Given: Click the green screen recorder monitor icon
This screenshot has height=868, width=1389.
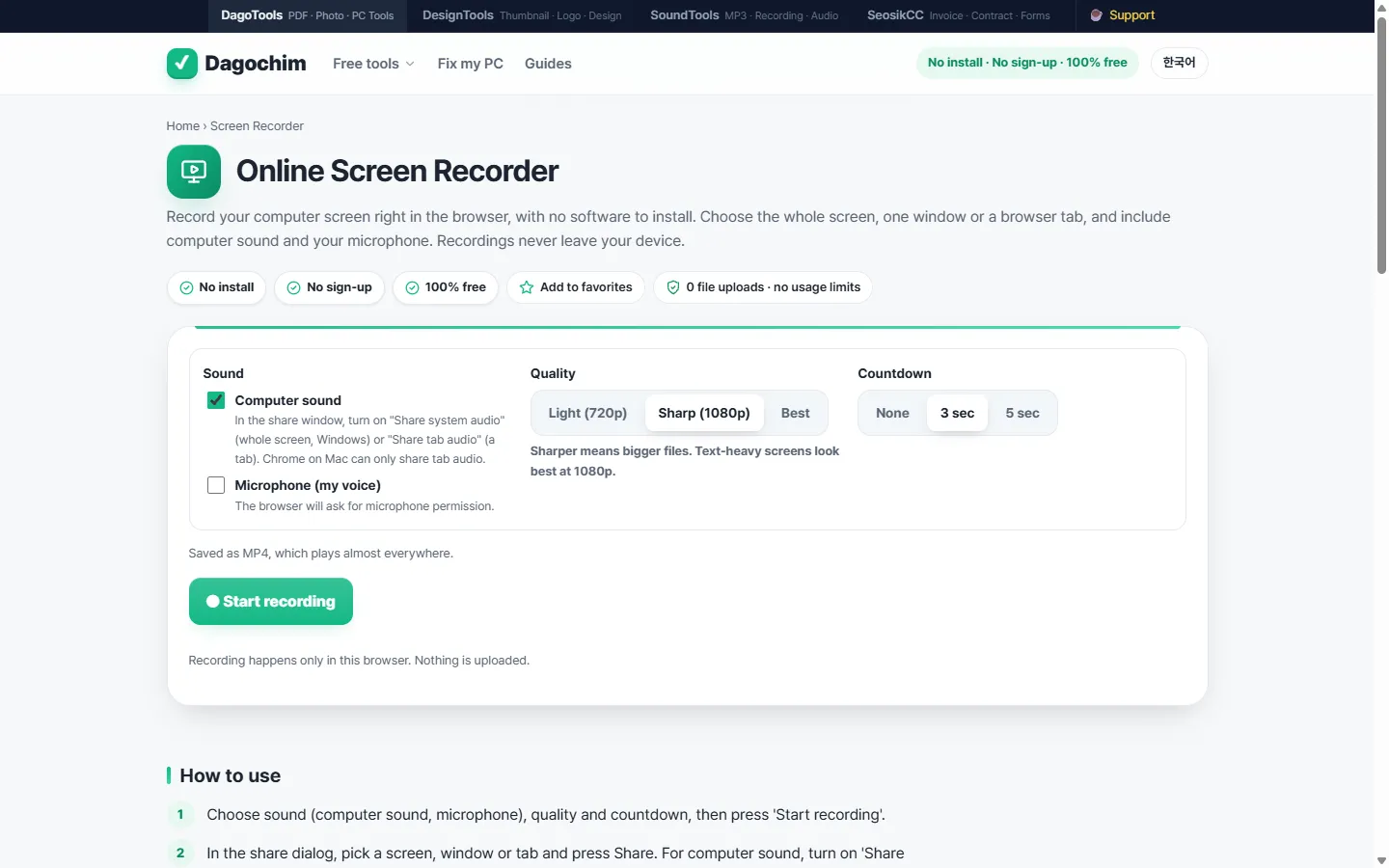Looking at the screenshot, I should 194,172.
